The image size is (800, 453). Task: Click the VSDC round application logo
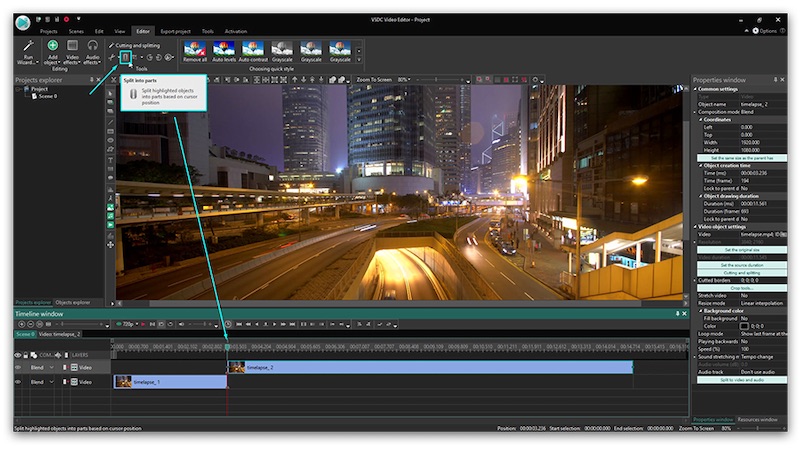(x=22, y=23)
